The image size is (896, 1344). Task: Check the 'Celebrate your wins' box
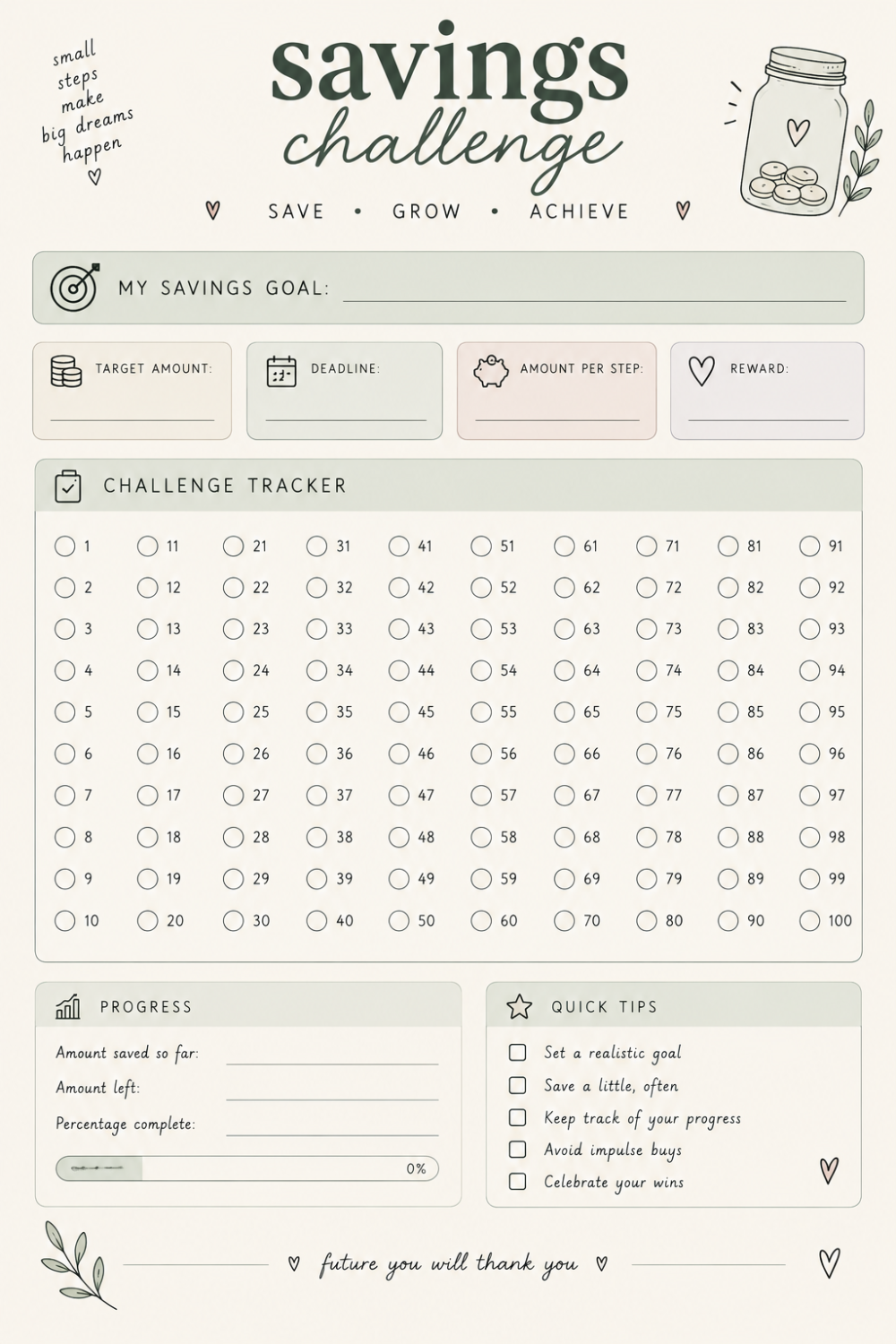pos(517,1181)
